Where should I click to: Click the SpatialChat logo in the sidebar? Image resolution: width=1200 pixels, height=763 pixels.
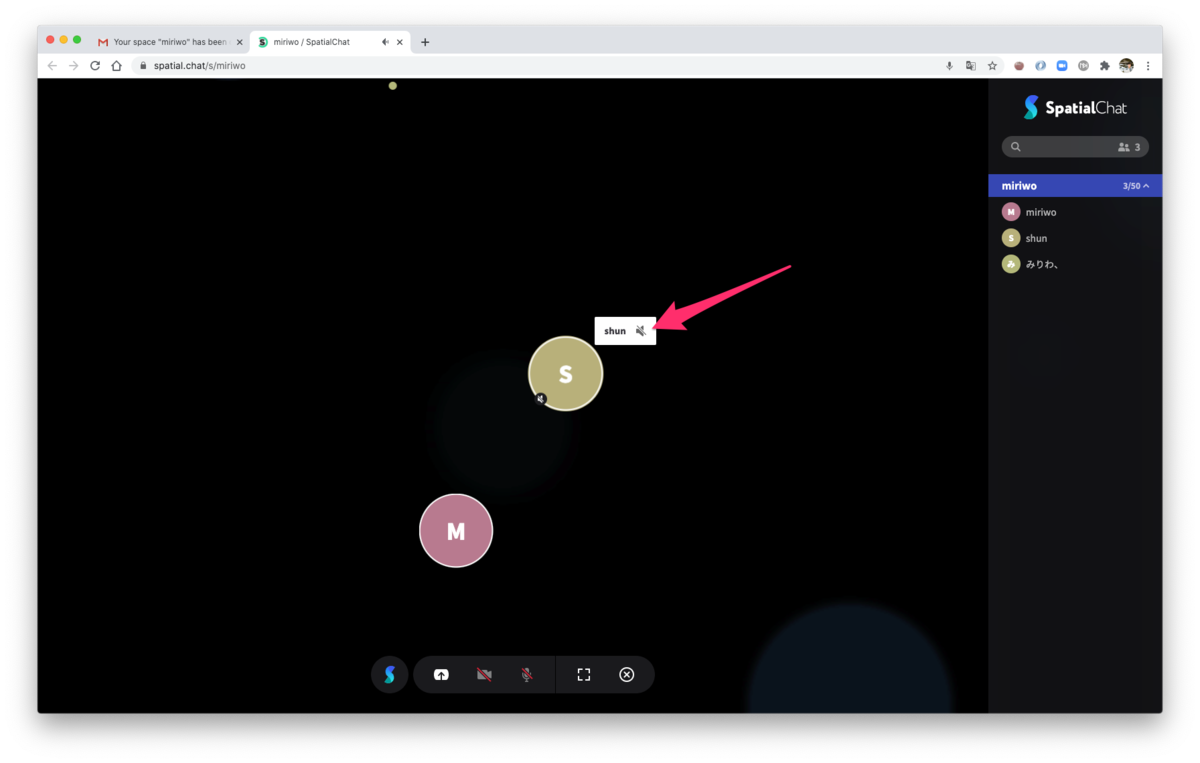(1075, 108)
